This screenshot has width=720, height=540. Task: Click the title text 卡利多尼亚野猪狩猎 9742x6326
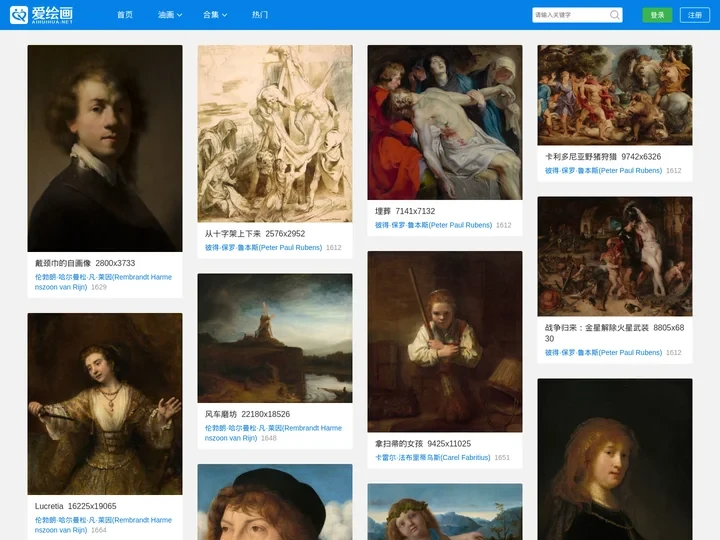(603, 157)
